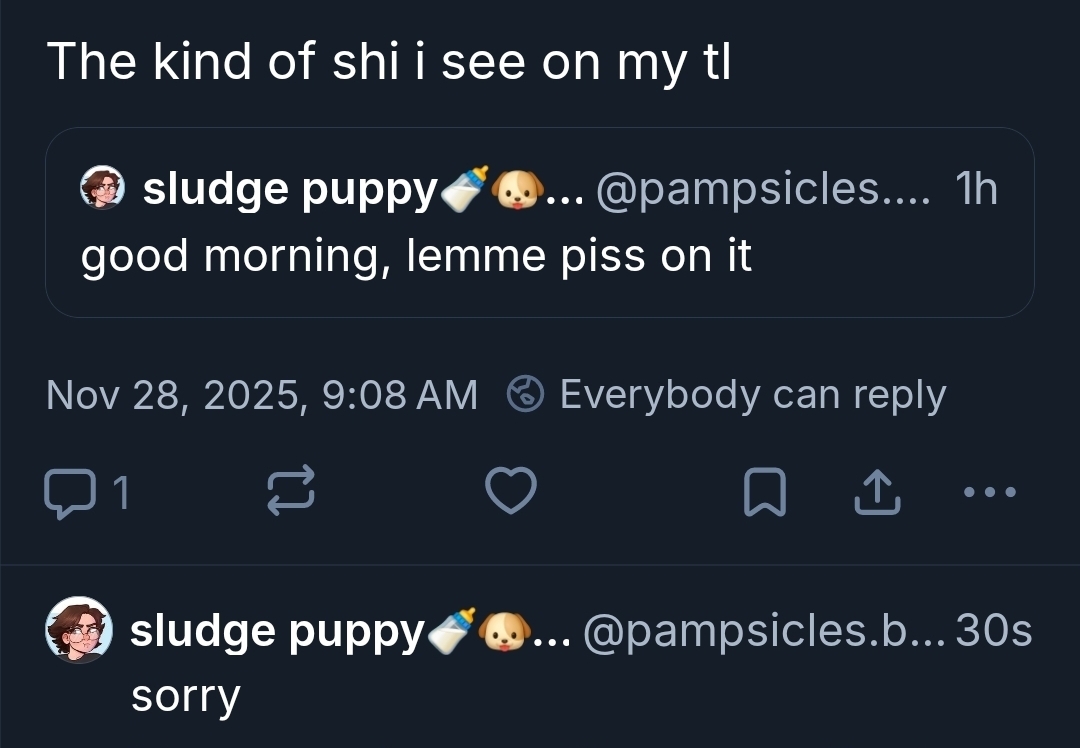Click the Nov 28, 2025 timestamp
The image size is (1080, 748).
[x=262, y=395]
